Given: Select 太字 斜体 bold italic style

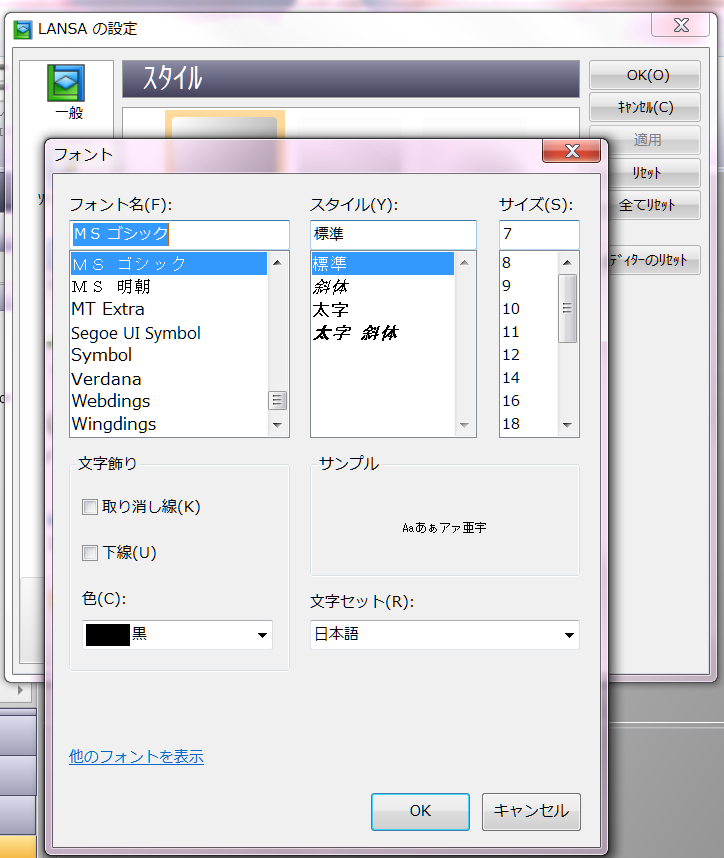Looking at the screenshot, I should (x=383, y=333).
